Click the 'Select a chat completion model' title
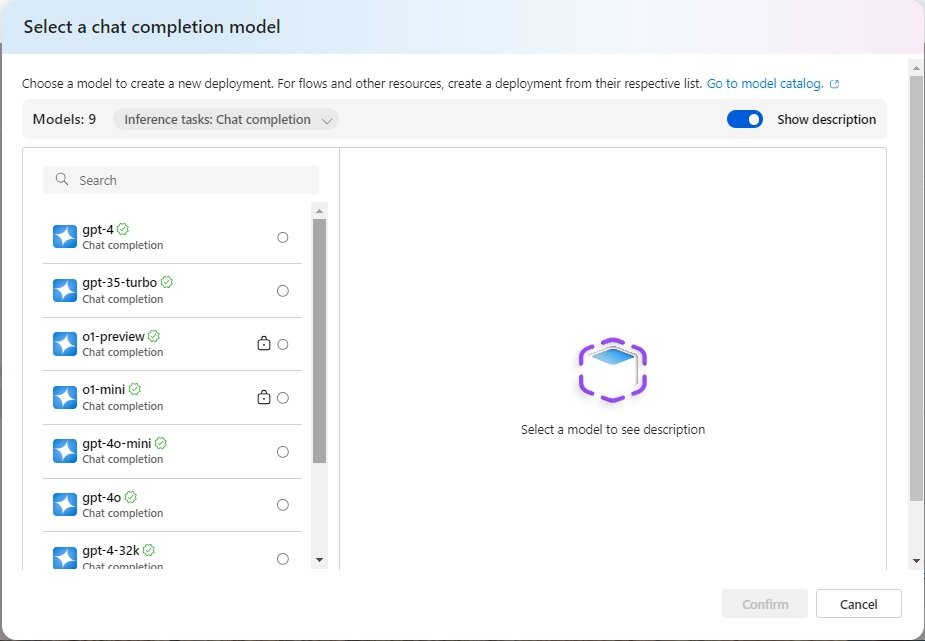 coord(152,27)
